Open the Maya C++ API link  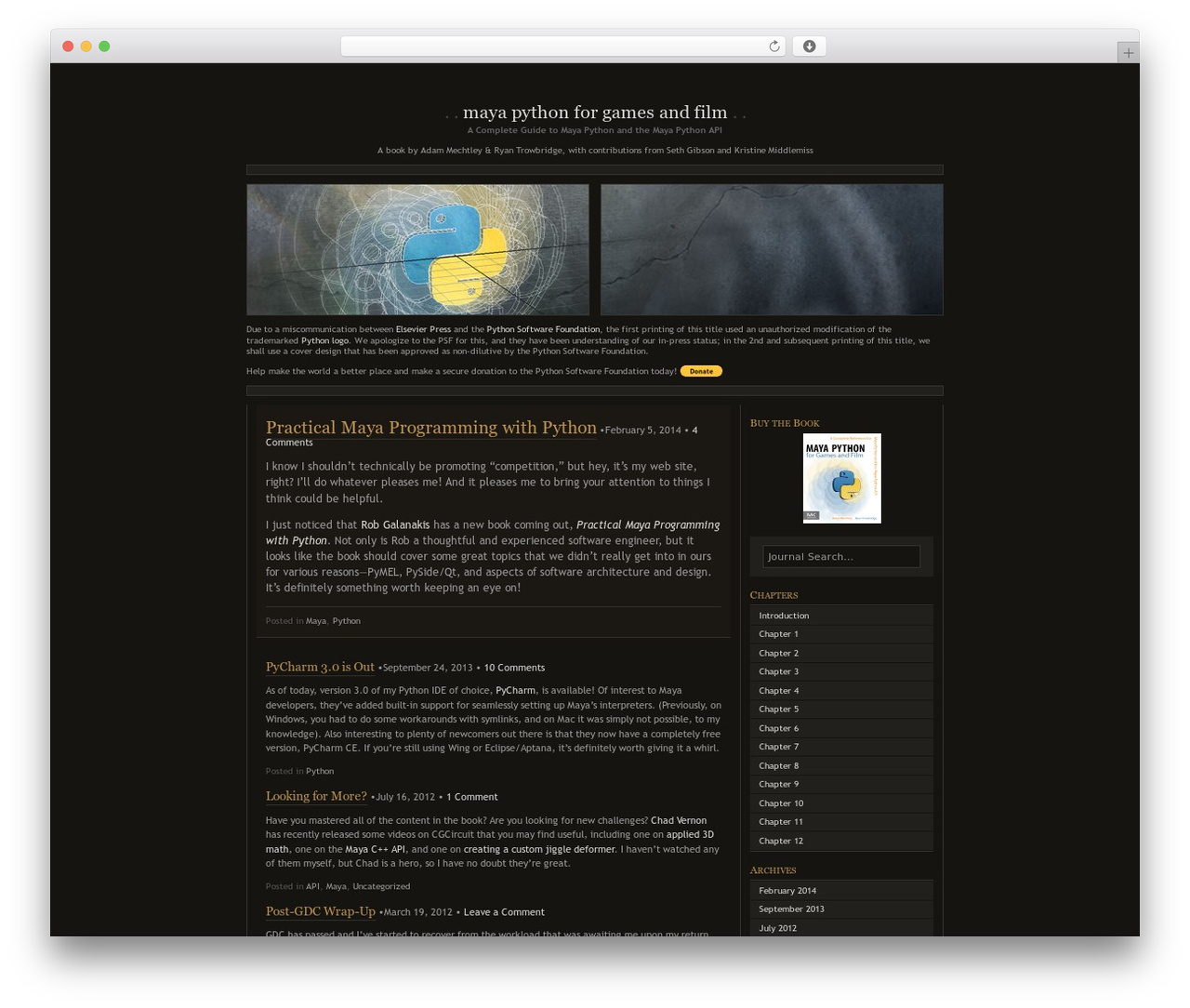376,849
